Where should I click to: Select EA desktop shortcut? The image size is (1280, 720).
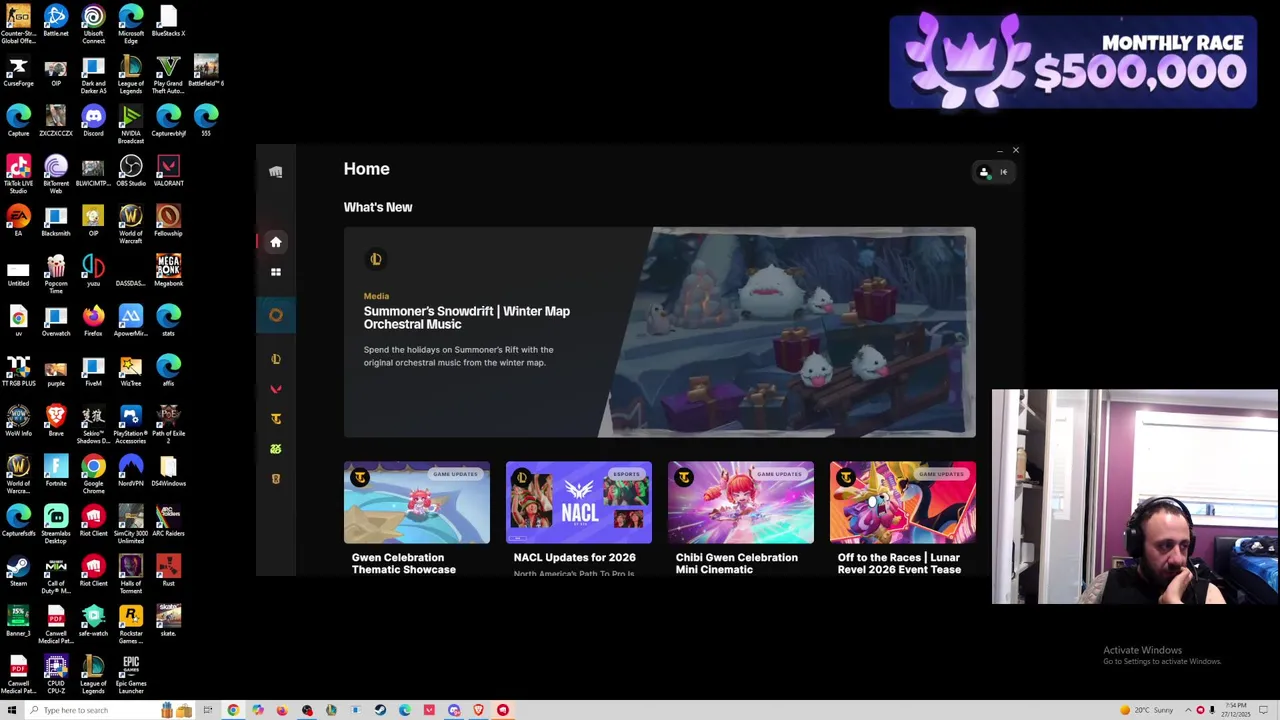pyautogui.click(x=18, y=221)
